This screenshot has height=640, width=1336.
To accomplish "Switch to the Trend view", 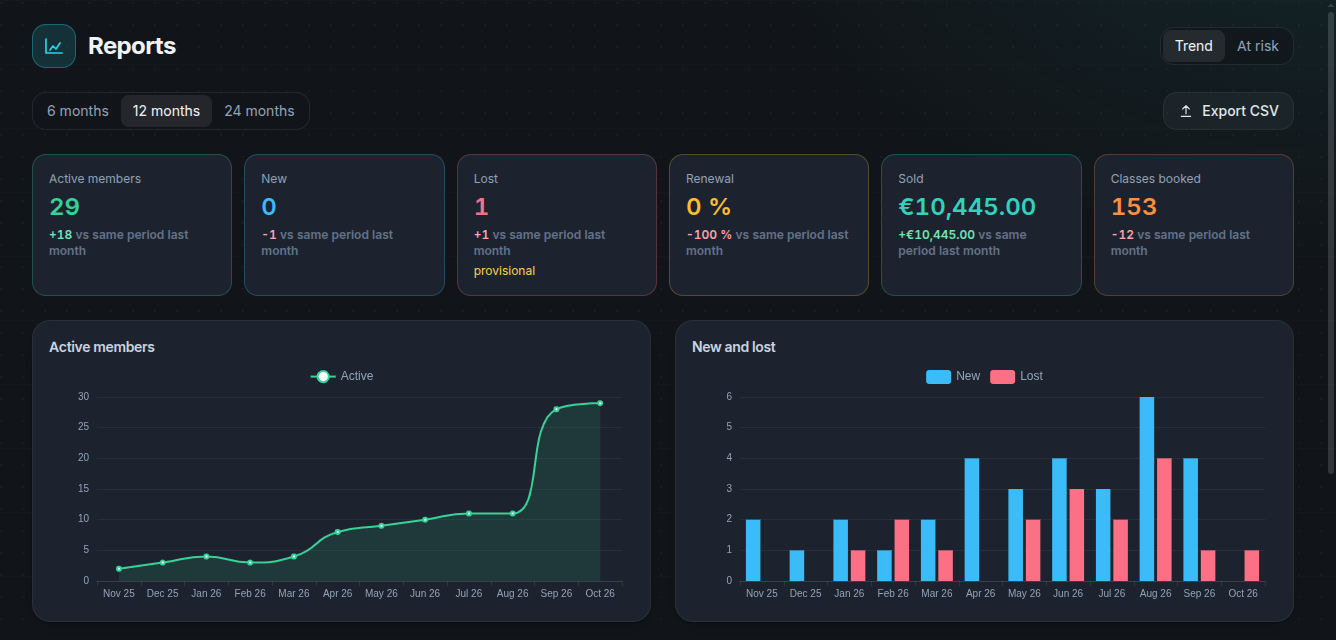I will tap(1194, 46).
